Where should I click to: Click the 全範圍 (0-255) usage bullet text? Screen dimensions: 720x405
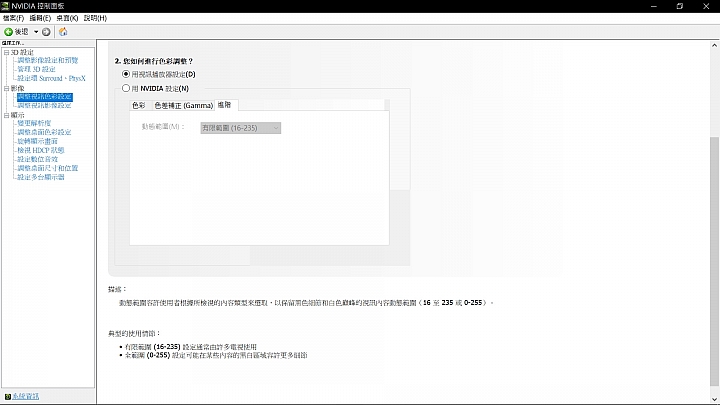(x=216, y=355)
